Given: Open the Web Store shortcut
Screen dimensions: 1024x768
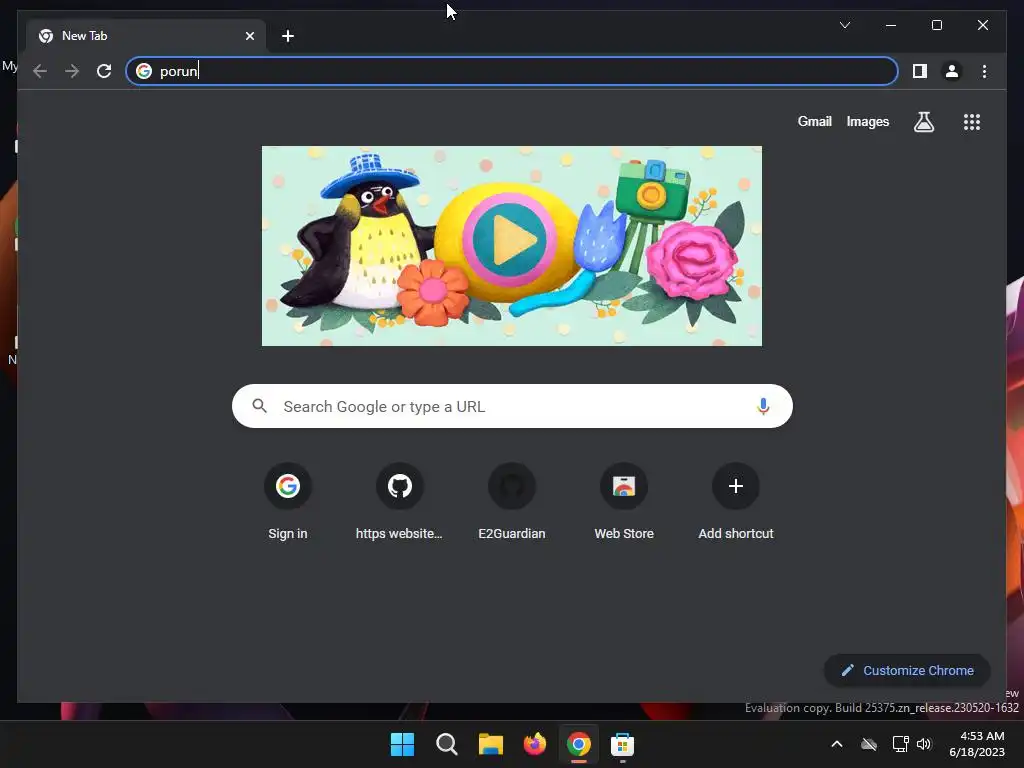Looking at the screenshot, I should click(624, 502).
